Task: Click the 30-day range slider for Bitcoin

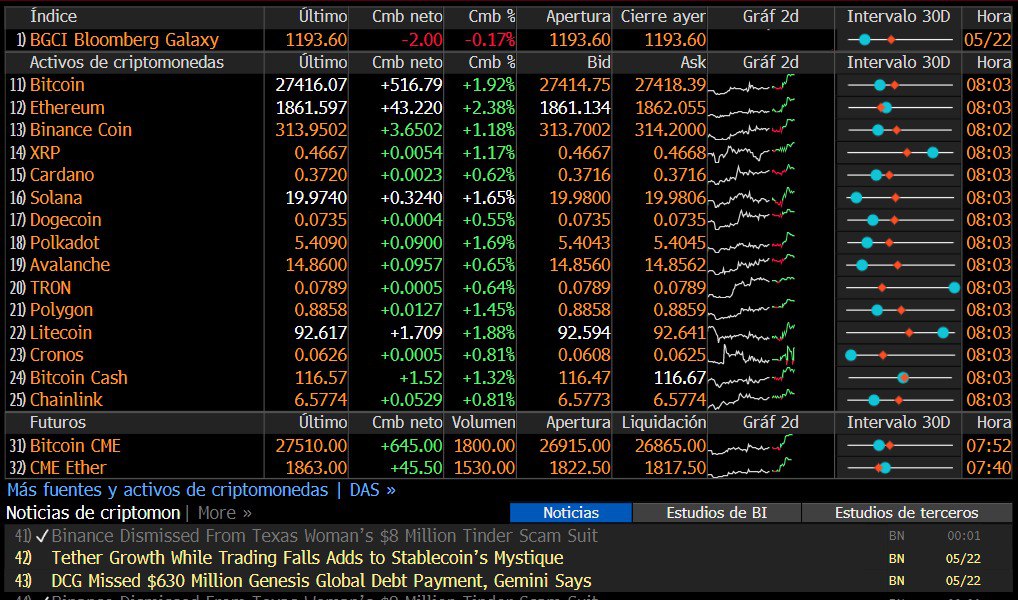Action: pos(900,85)
